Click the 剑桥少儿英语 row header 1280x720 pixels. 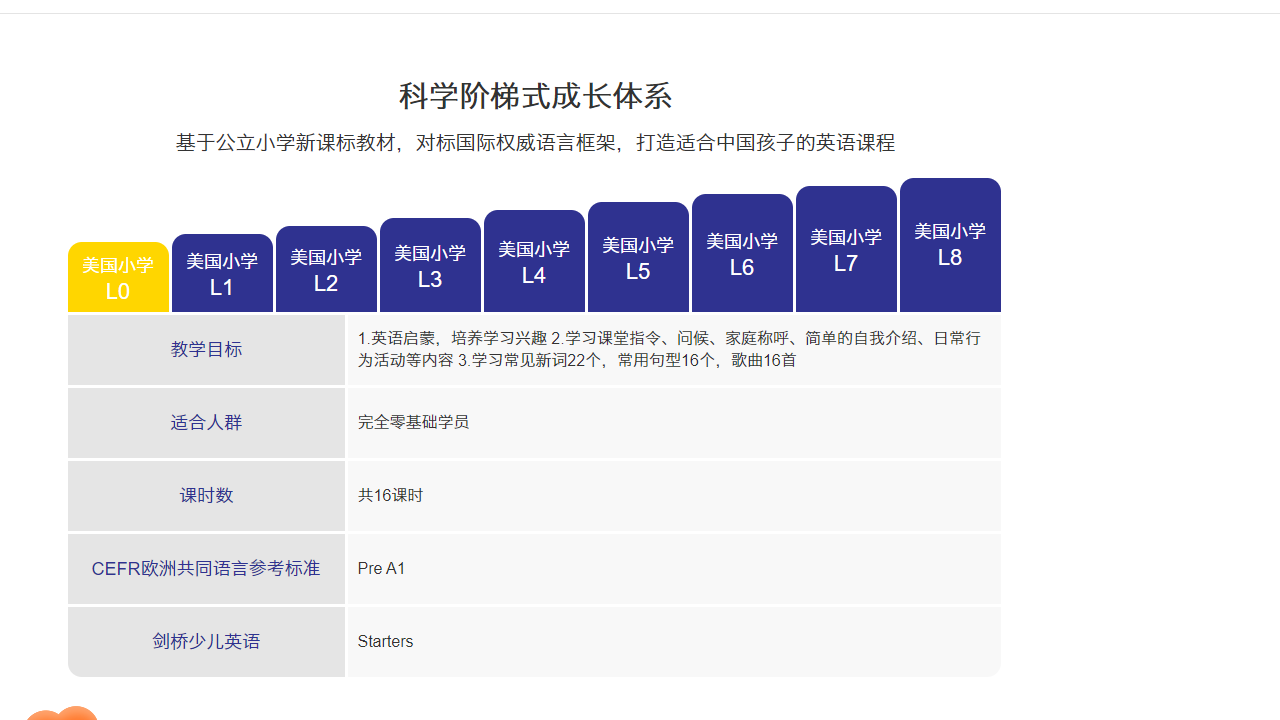coord(206,641)
